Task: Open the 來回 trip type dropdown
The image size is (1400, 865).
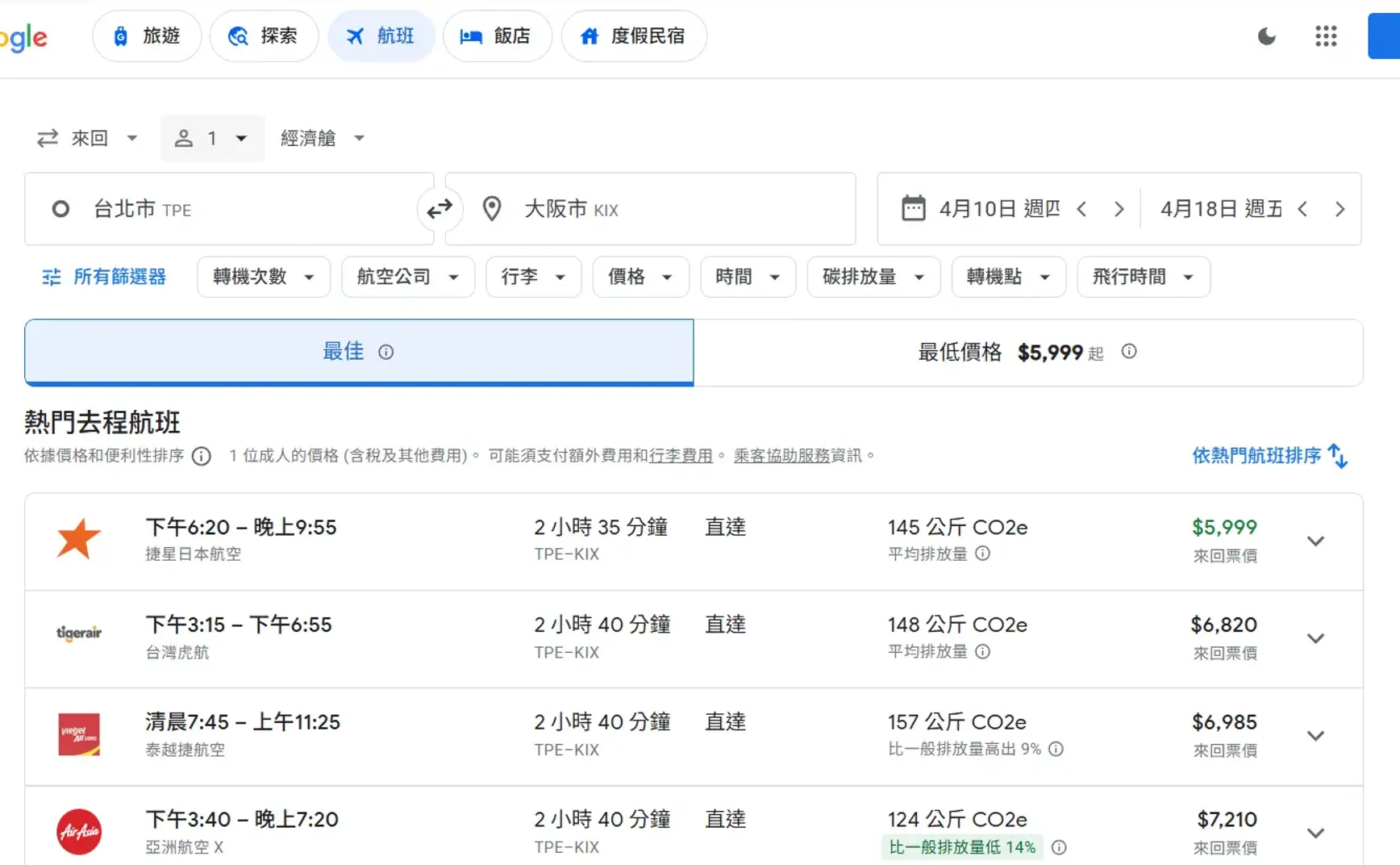Action: coord(88,139)
